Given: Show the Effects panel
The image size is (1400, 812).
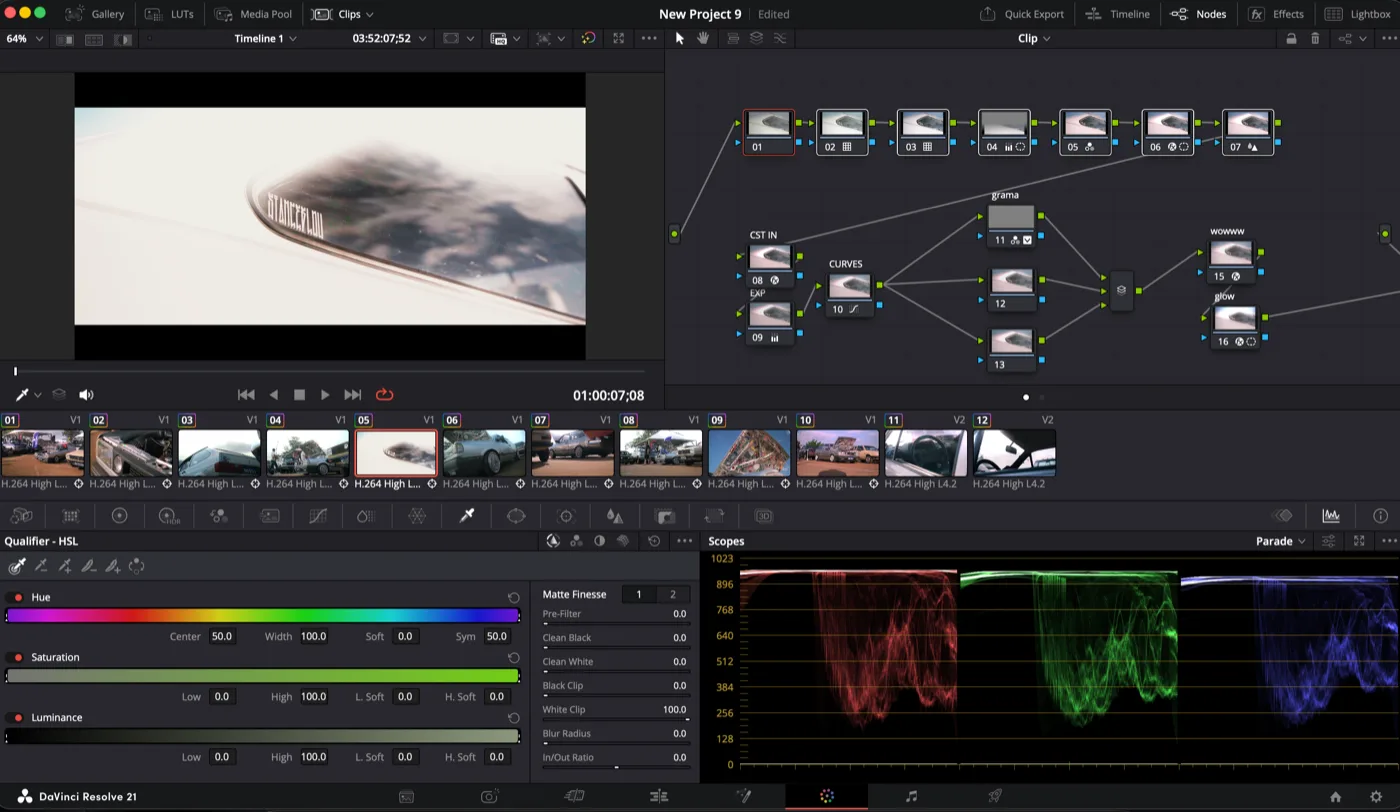Looking at the screenshot, I should (x=1277, y=14).
